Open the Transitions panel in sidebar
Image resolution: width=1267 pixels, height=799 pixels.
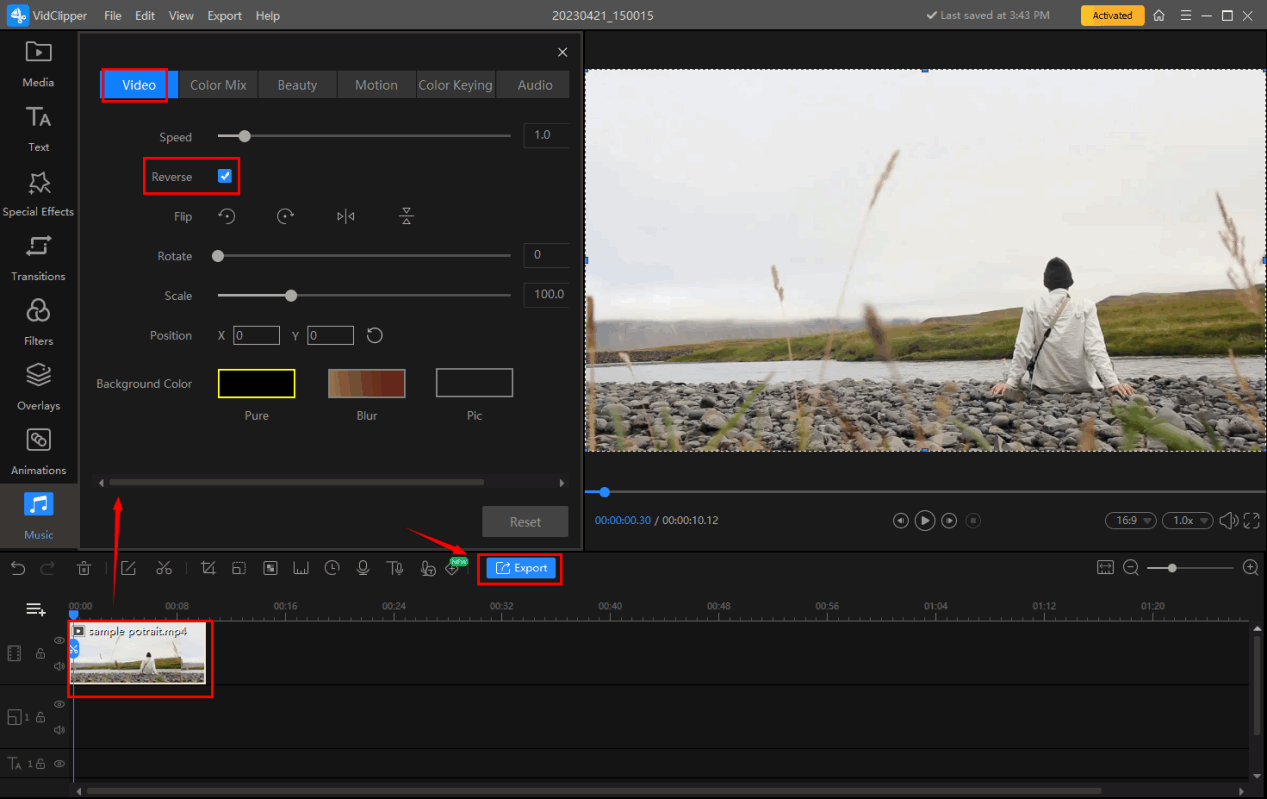pyautogui.click(x=38, y=256)
